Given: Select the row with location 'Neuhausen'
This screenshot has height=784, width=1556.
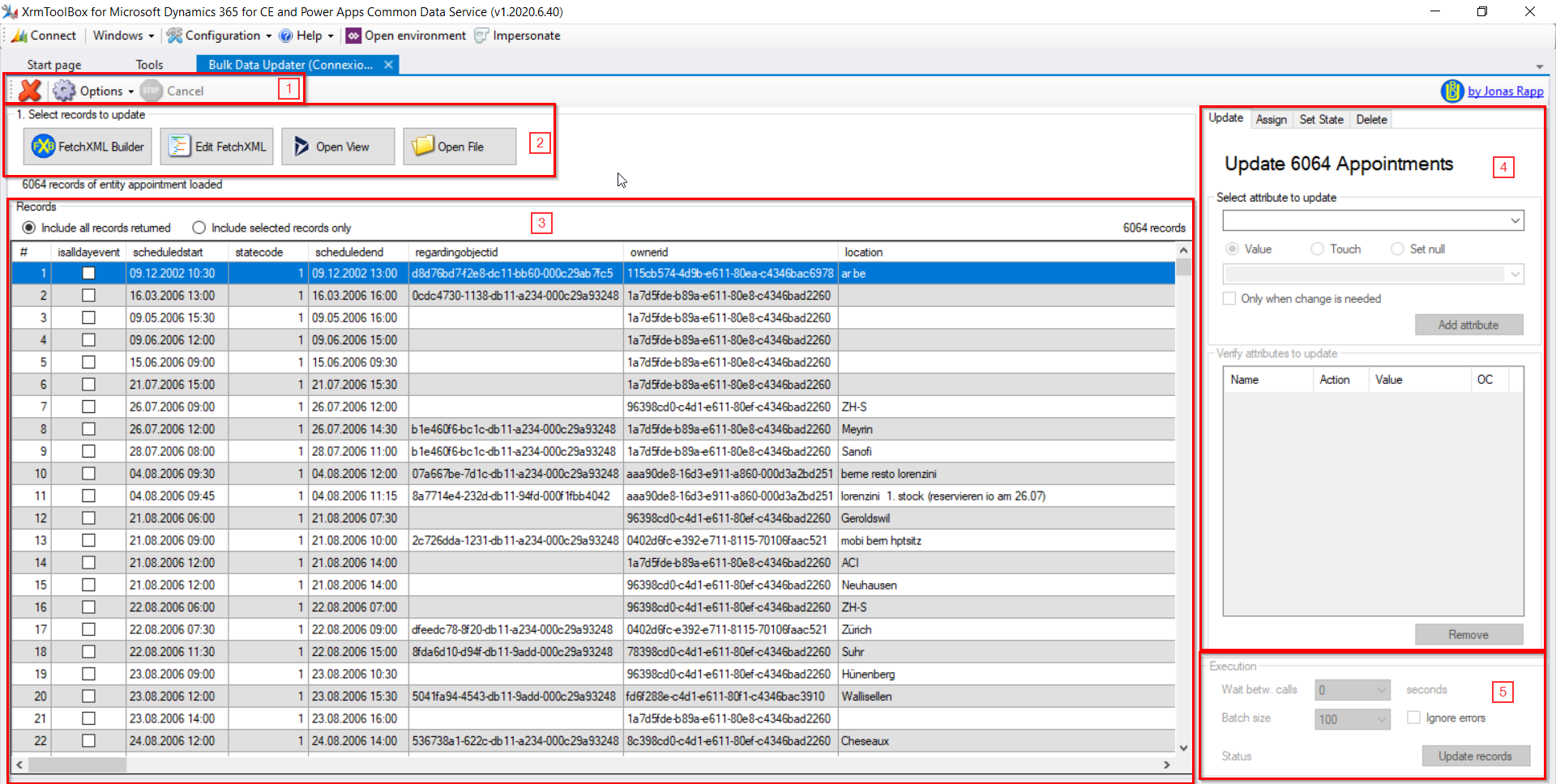Looking at the screenshot, I should tap(593, 585).
